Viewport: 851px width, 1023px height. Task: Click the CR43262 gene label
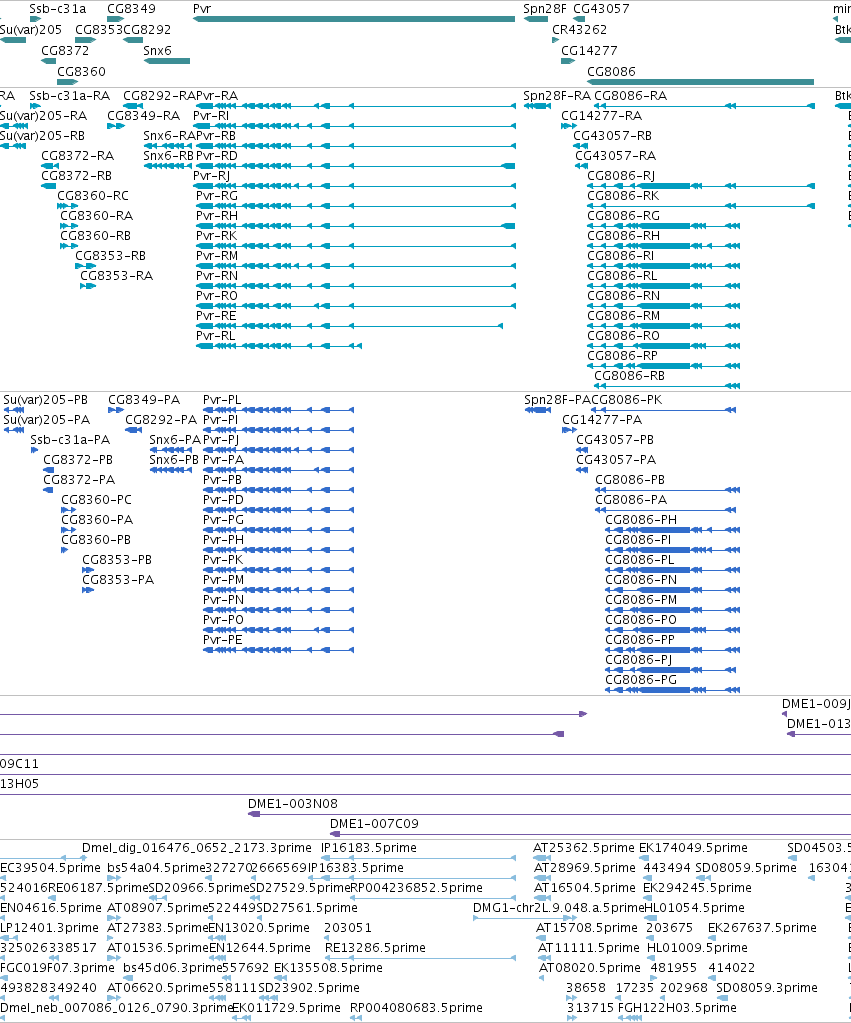click(x=579, y=30)
